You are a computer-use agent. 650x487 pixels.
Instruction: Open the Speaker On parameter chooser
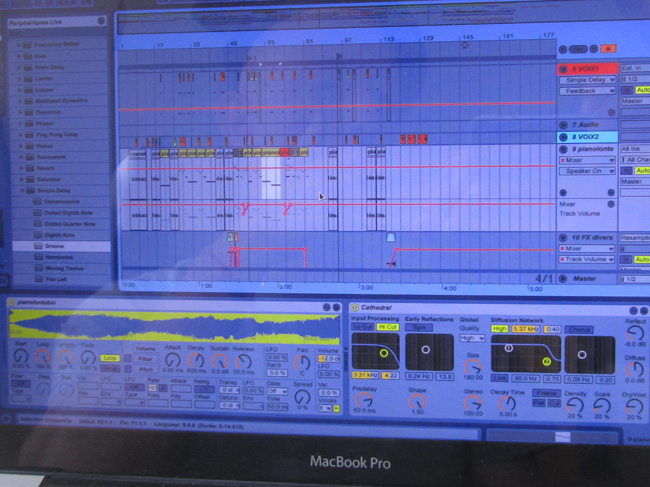click(587, 171)
